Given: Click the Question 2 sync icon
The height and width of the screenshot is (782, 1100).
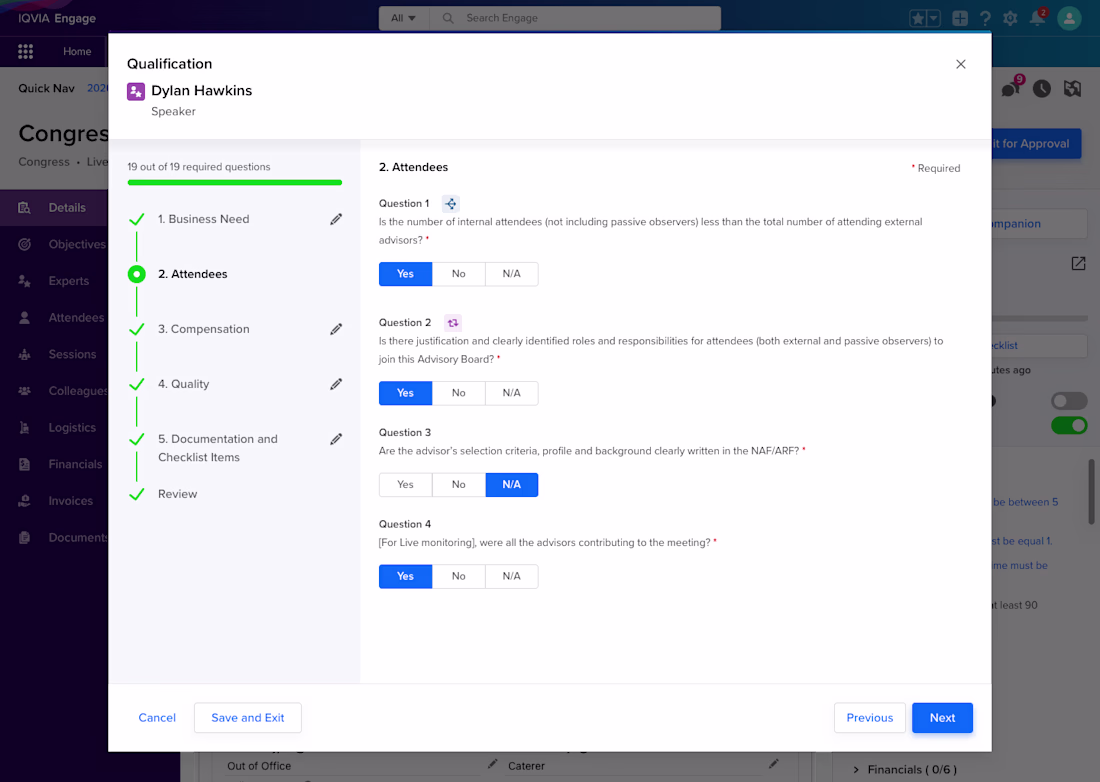Looking at the screenshot, I should click(x=453, y=323).
